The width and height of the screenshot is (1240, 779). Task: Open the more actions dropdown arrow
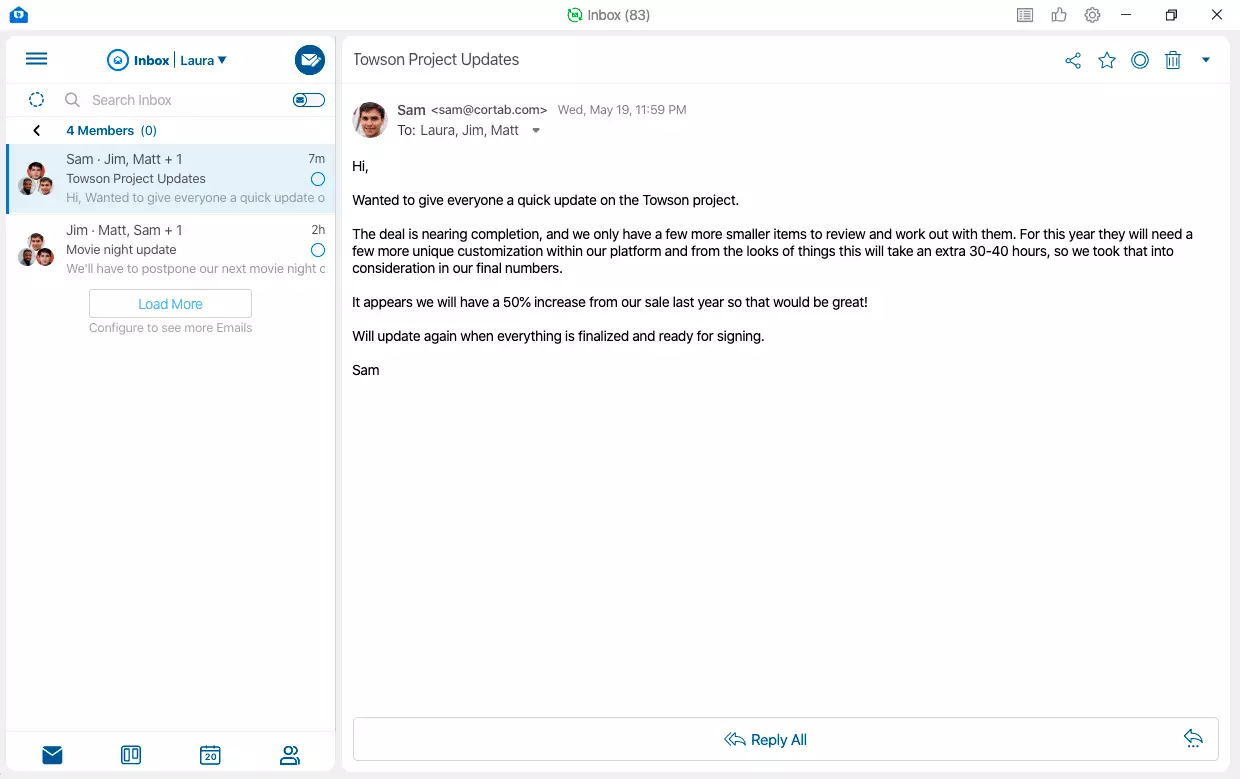(x=1206, y=60)
